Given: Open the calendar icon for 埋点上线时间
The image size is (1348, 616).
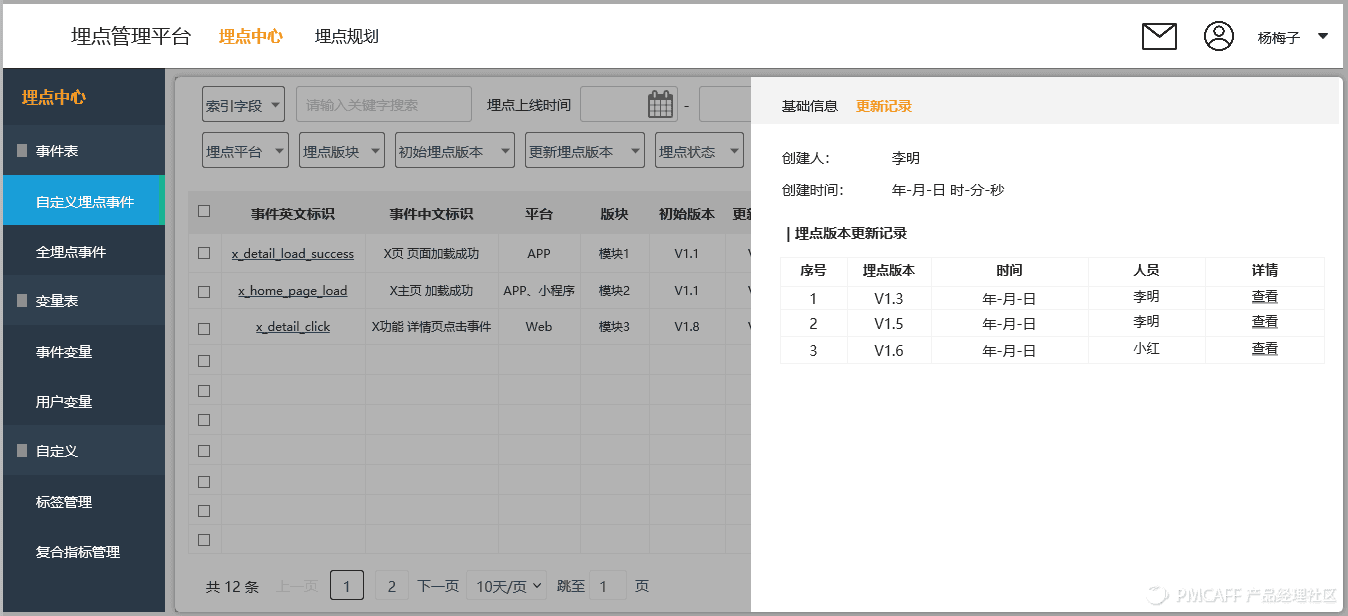Looking at the screenshot, I should (661, 104).
